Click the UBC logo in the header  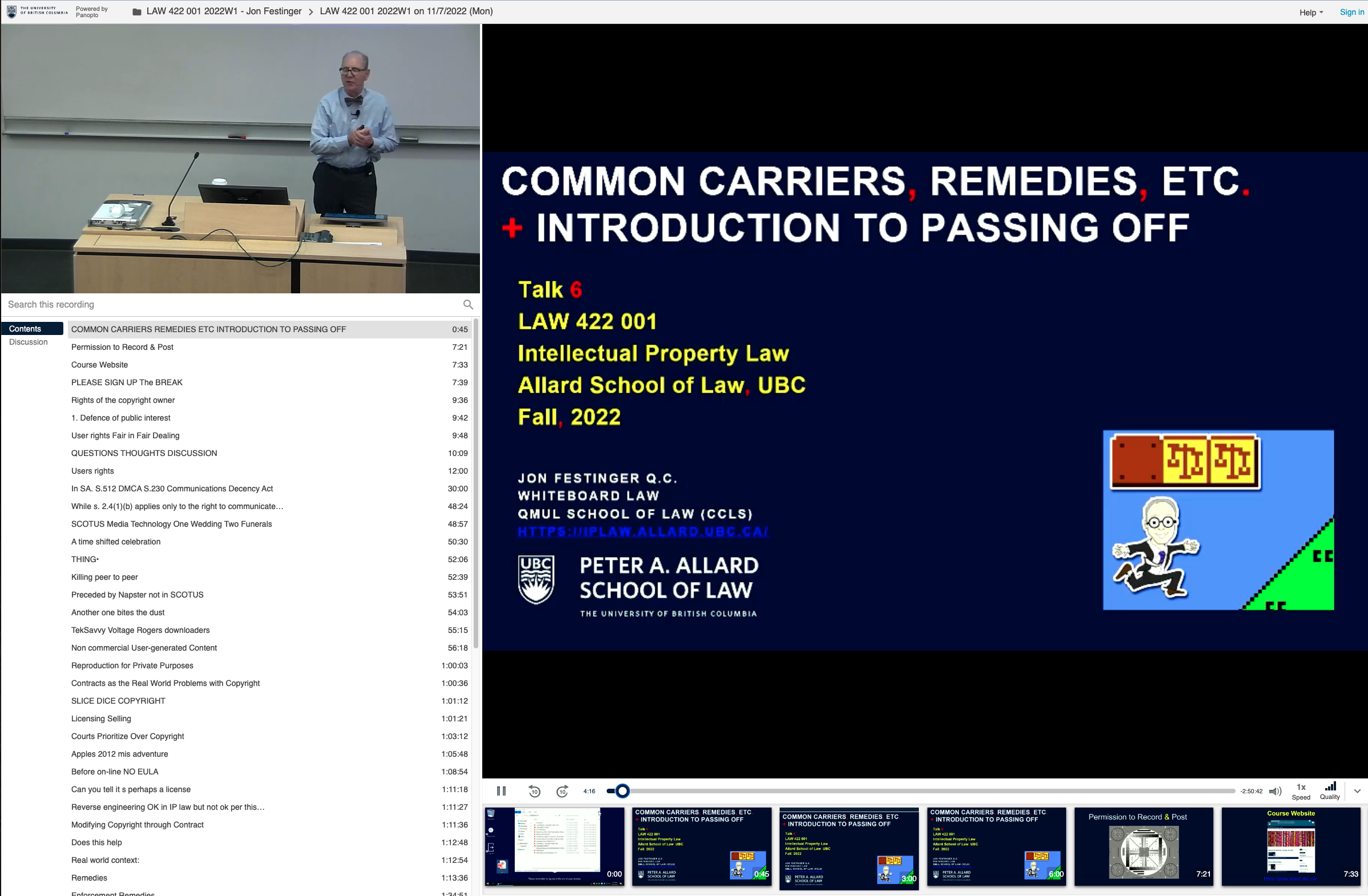tap(37, 11)
